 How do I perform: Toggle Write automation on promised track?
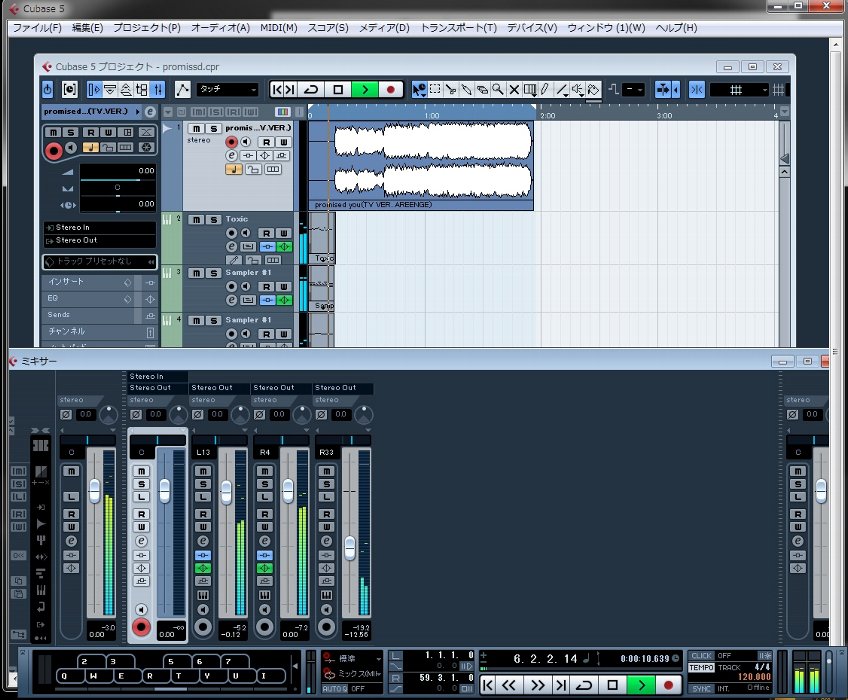pyautogui.click(x=283, y=142)
